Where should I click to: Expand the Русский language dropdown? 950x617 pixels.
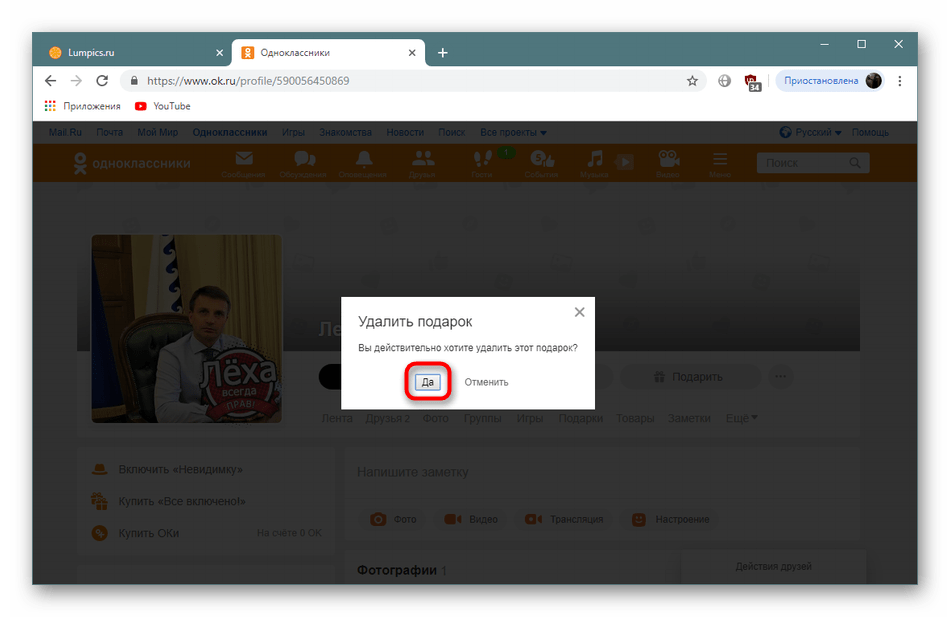(811, 132)
